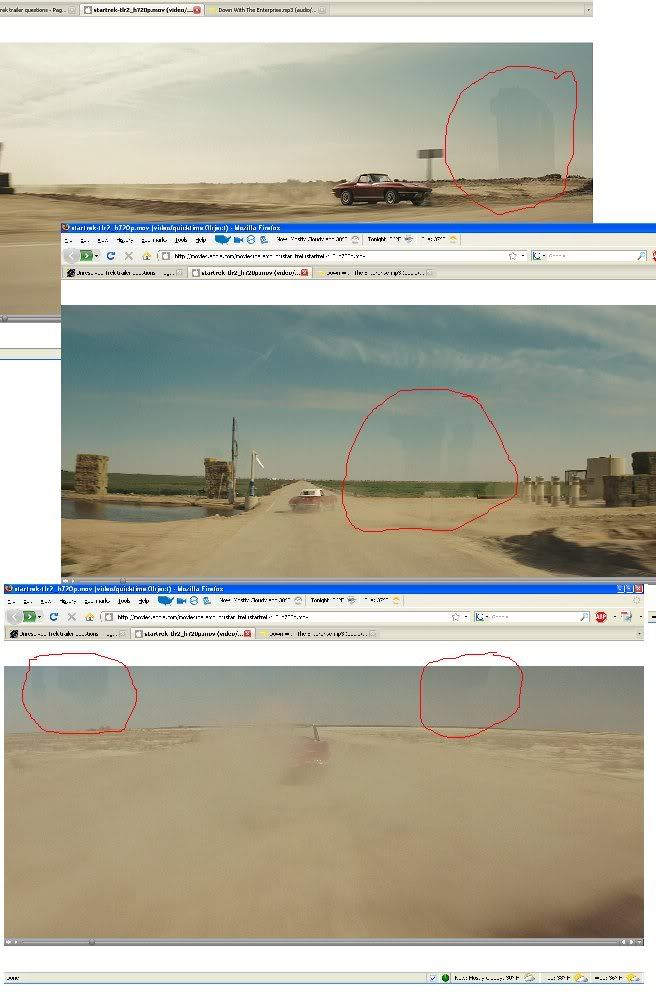Click rightmost weather icon in bottom status bar
This screenshot has height=995, width=656.
click(633, 978)
